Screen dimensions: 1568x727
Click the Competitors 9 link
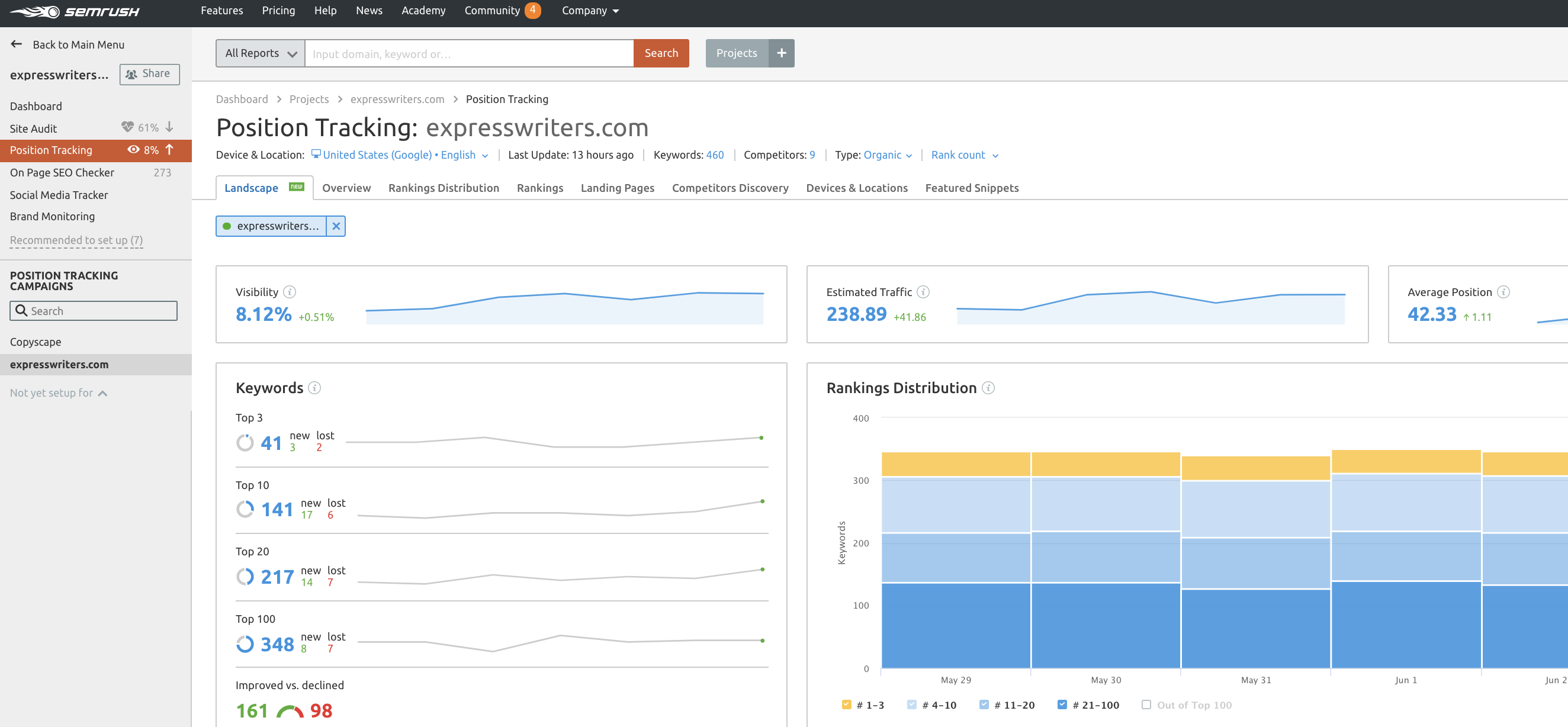tap(811, 155)
